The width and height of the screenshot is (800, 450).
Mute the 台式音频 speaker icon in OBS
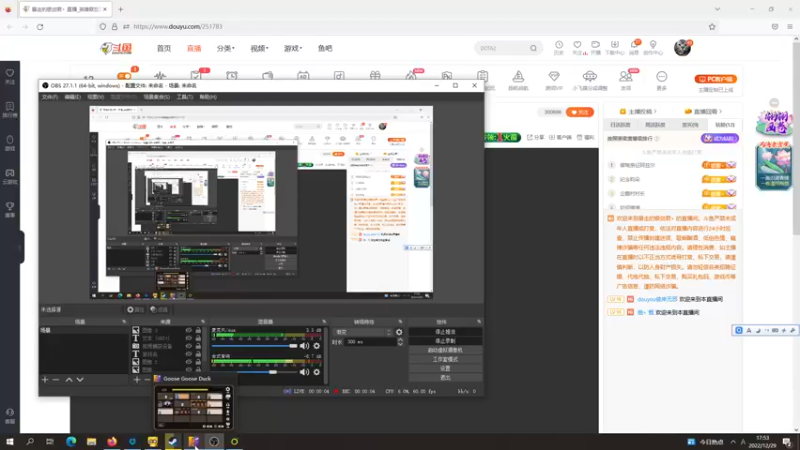point(305,372)
